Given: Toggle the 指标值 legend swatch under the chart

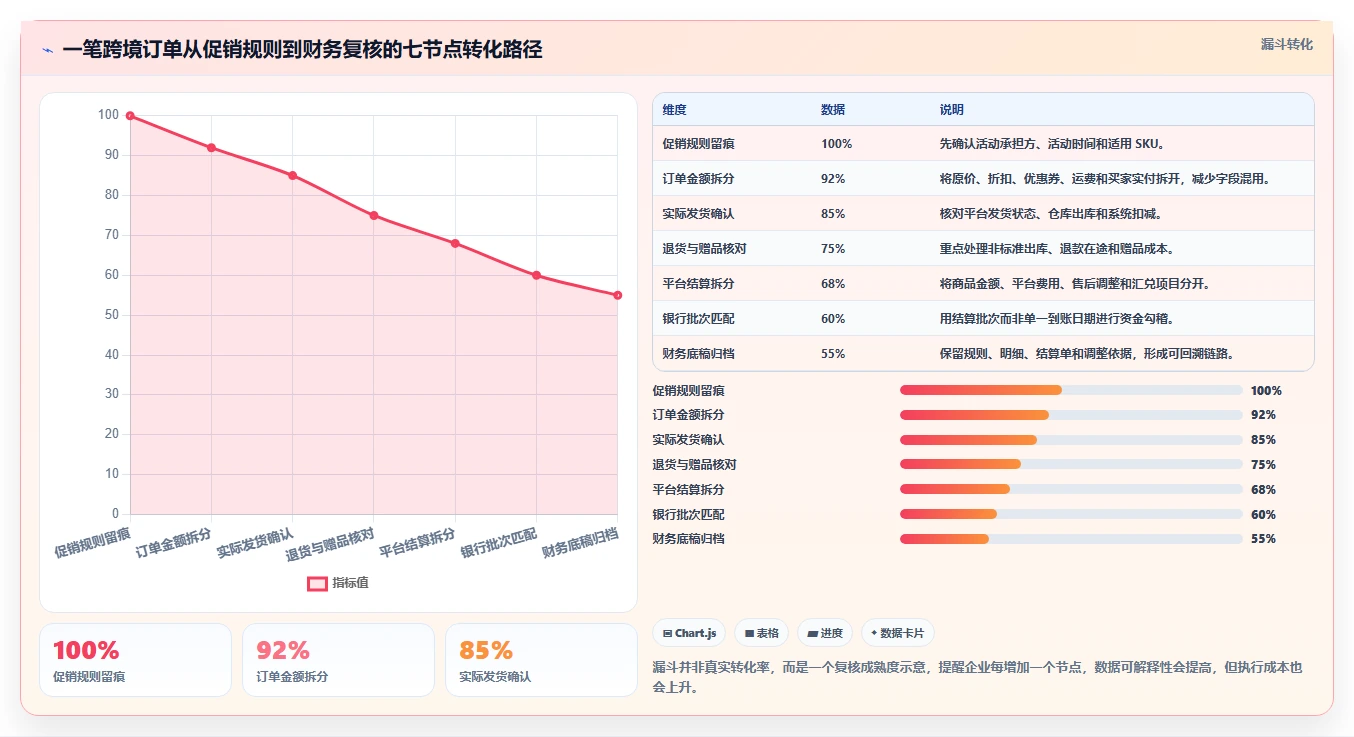Looking at the screenshot, I should pyautogui.click(x=317, y=583).
